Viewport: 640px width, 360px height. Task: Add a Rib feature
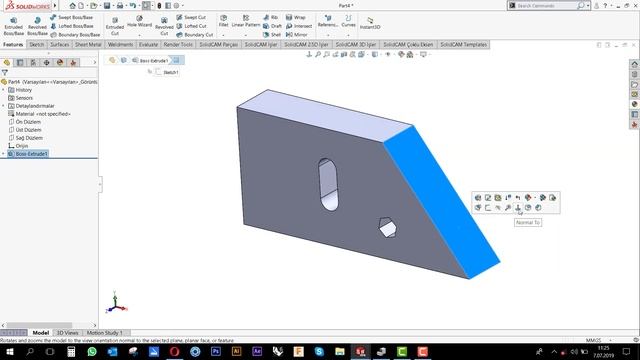tap(271, 18)
